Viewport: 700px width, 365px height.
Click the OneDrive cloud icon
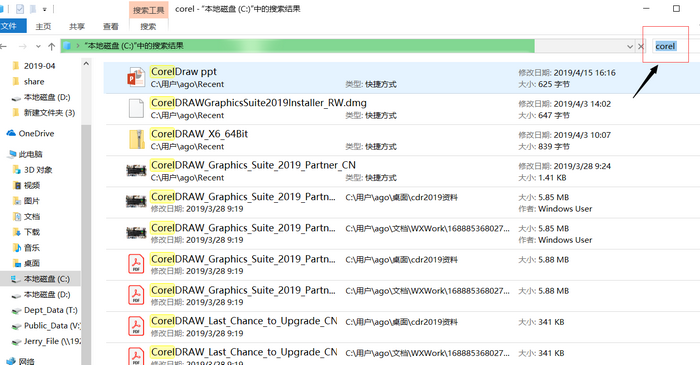point(11,133)
